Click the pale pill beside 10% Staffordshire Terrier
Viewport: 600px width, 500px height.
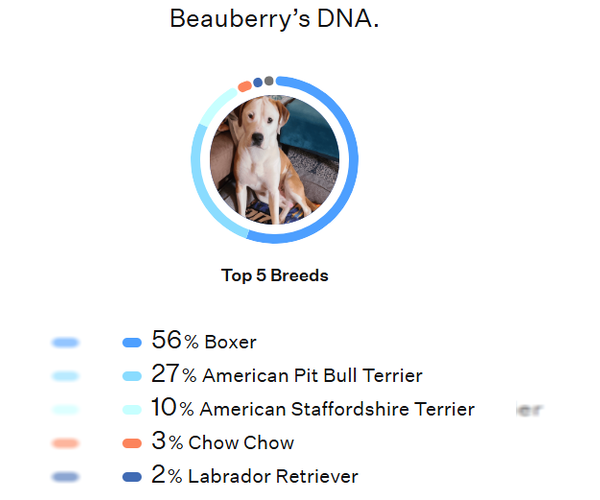131,409
